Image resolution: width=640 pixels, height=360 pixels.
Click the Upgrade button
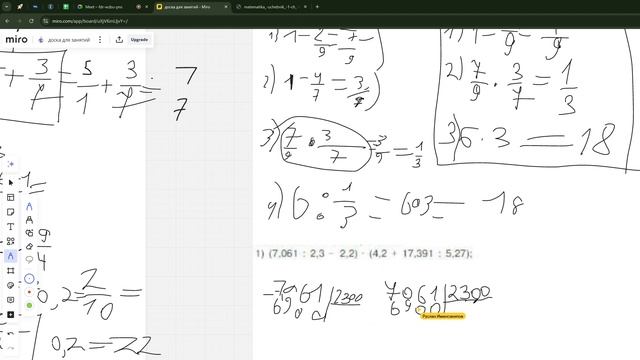tap(139, 40)
